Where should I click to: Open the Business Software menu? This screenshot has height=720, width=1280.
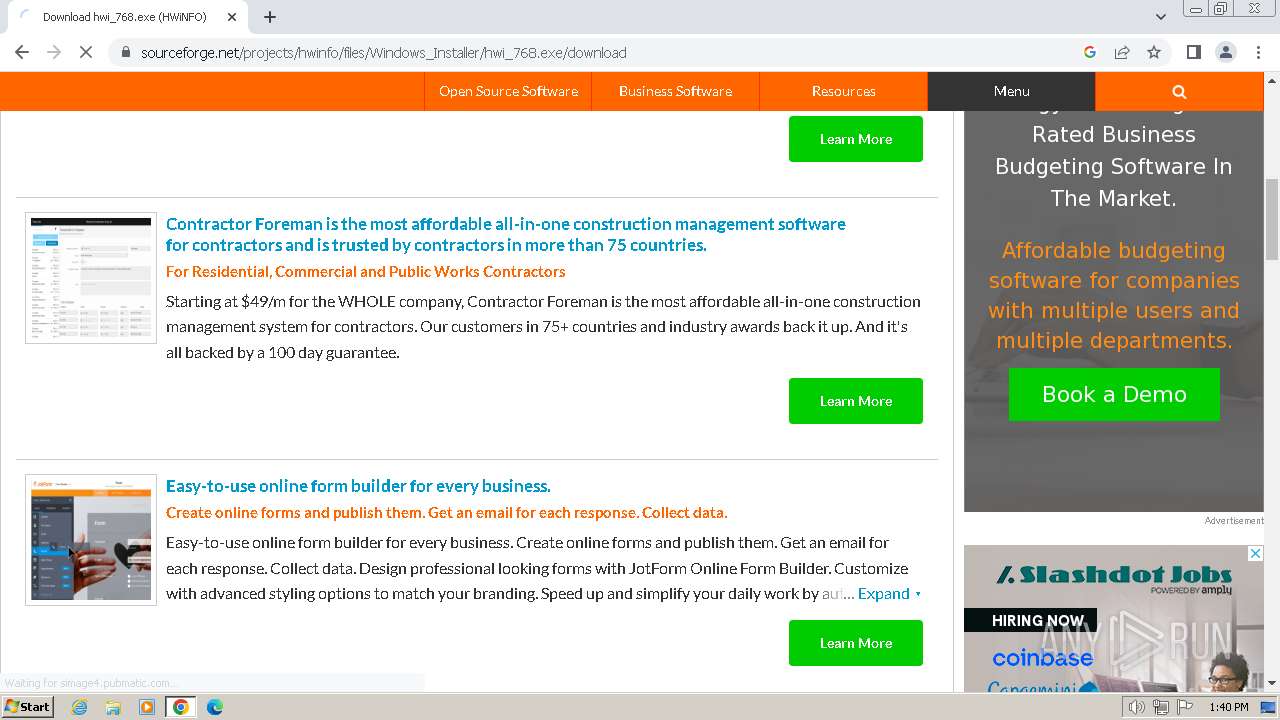point(675,91)
